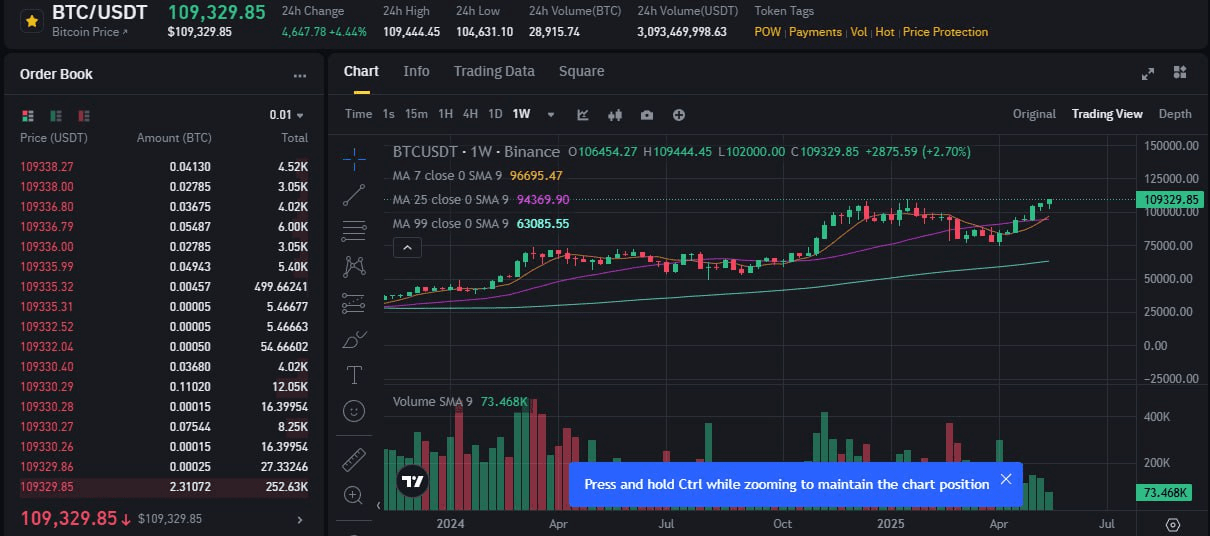Open the Trading Data tab
The height and width of the screenshot is (536, 1210).
click(494, 71)
